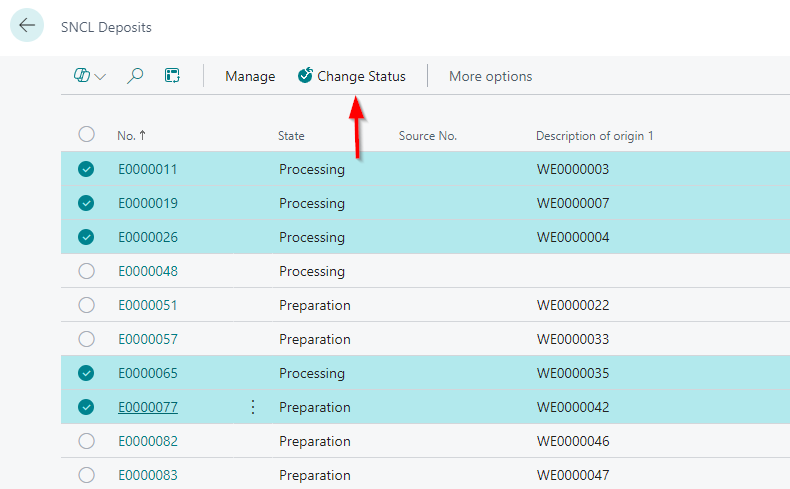
Task: Click the Change Status checkmark icon
Action: (x=305, y=76)
